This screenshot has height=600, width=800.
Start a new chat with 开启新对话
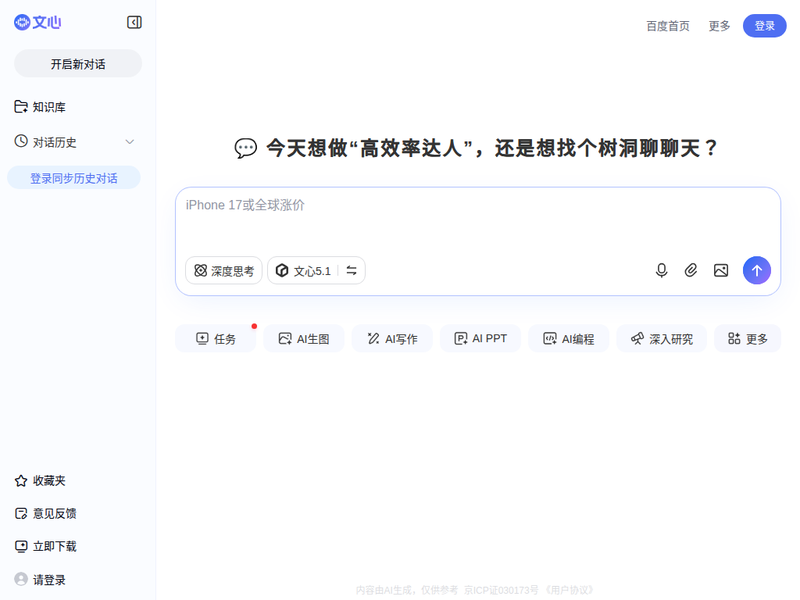78,64
